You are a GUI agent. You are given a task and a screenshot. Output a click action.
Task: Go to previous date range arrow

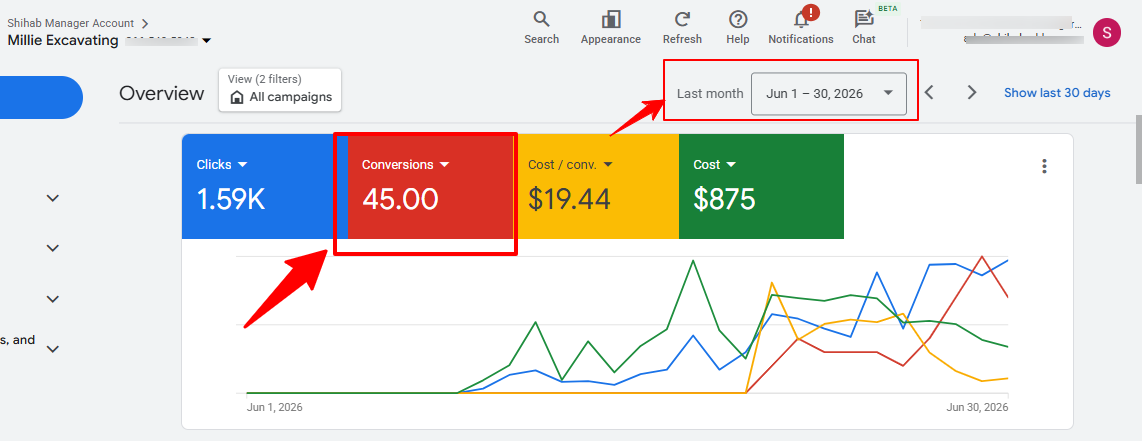pos(929,92)
